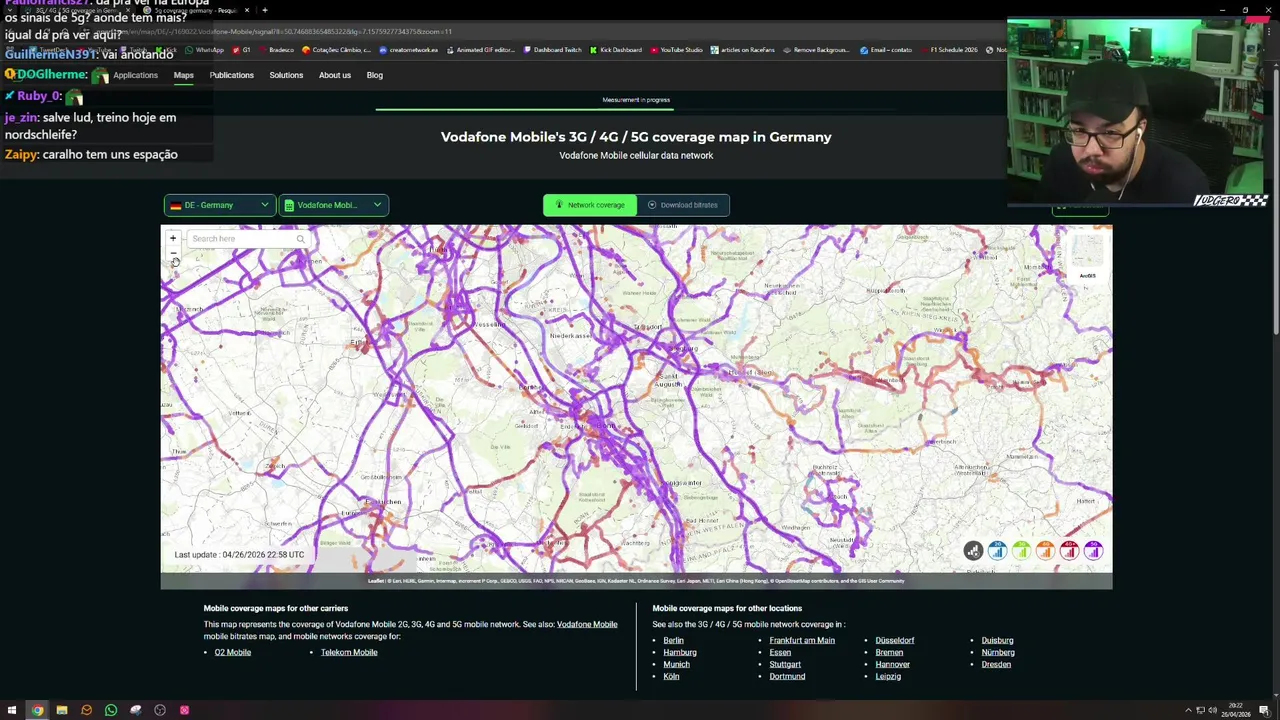Screen dimensions: 1280x720
Task: Follow the Vodafone Mobile bitrates map link
Action: click(587, 624)
